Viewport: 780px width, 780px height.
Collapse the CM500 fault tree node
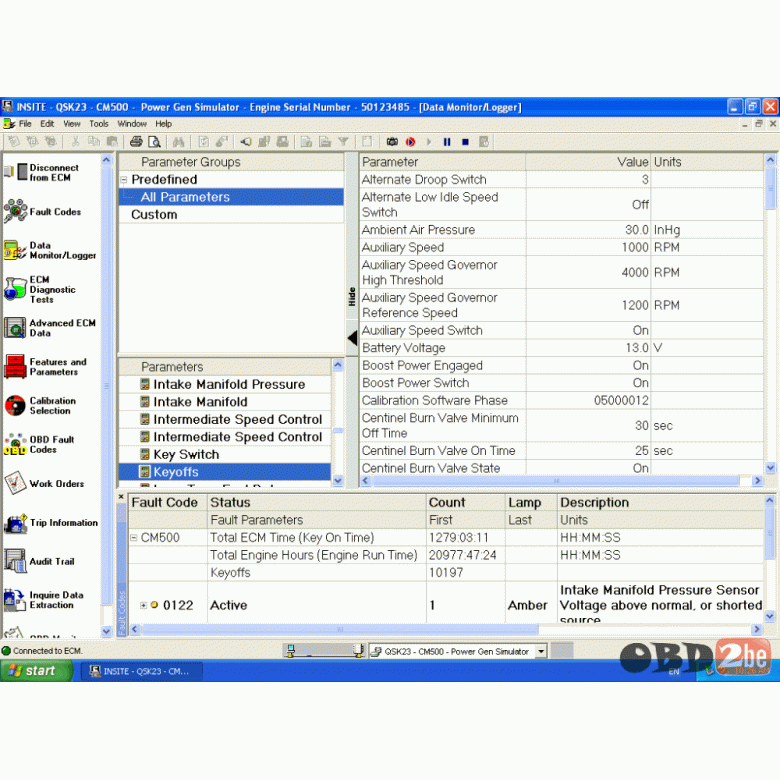point(133,538)
